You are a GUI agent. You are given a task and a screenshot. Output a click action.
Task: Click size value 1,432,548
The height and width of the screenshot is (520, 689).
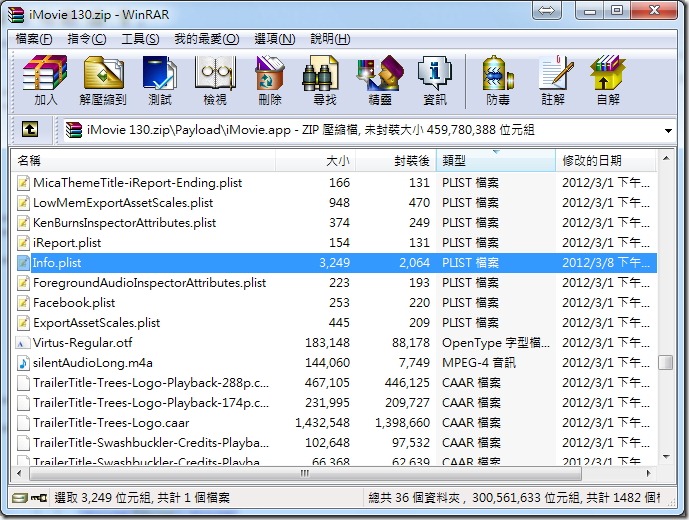point(322,423)
